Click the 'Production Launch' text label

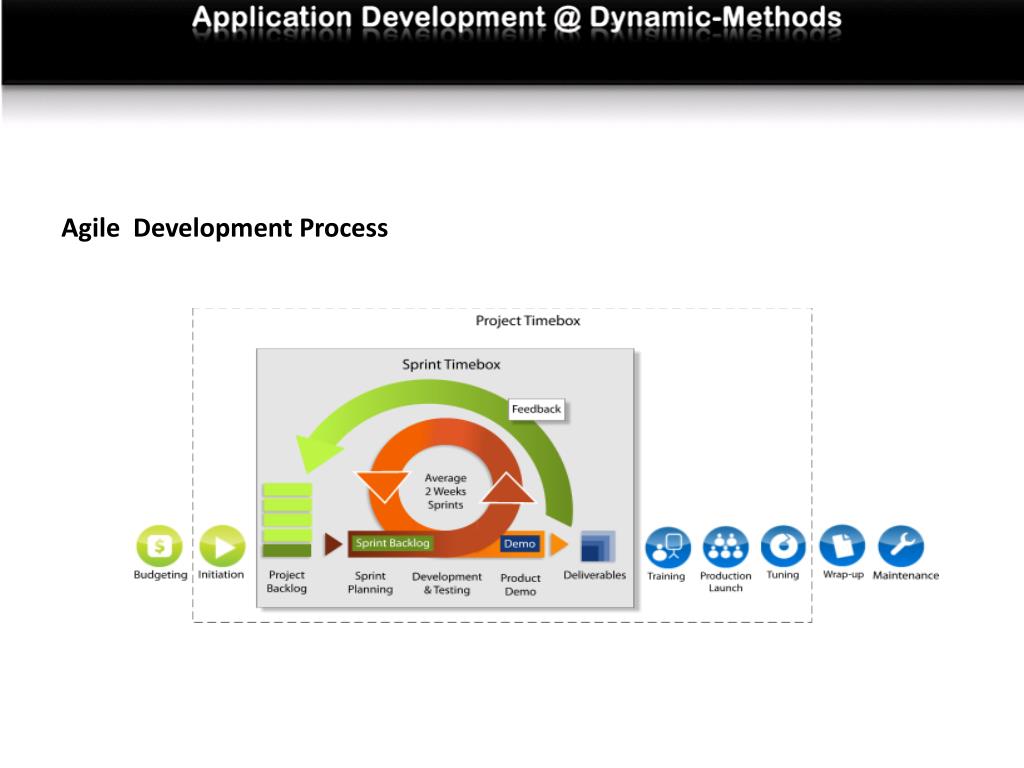pyautogui.click(x=726, y=582)
